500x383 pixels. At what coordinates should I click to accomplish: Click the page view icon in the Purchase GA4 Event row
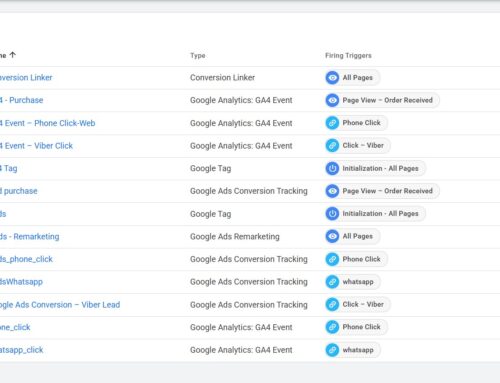pos(332,100)
